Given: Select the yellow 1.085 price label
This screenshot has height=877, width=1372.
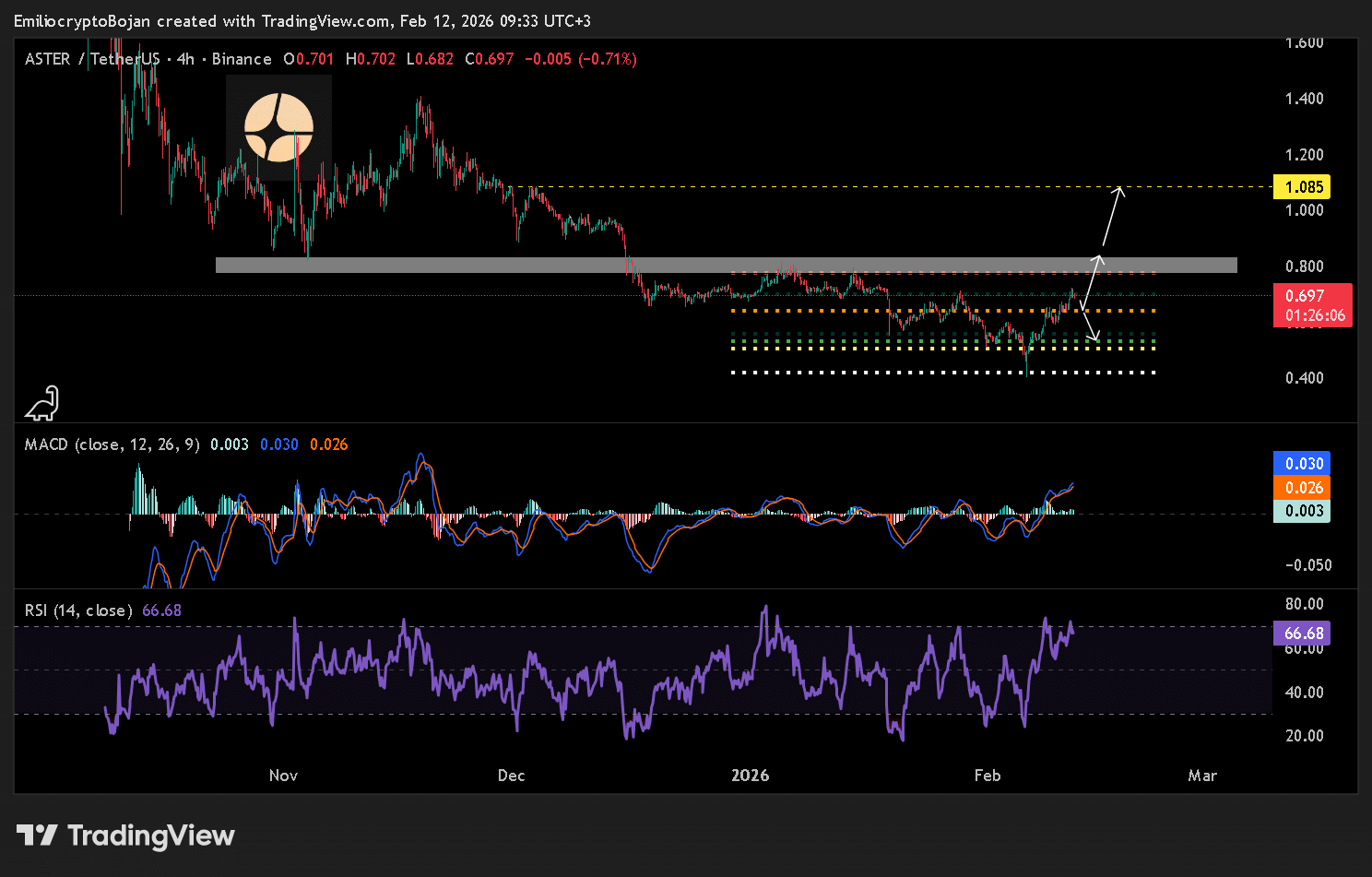Looking at the screenshot, I should pyautogui.click(x=1303, y=187).
